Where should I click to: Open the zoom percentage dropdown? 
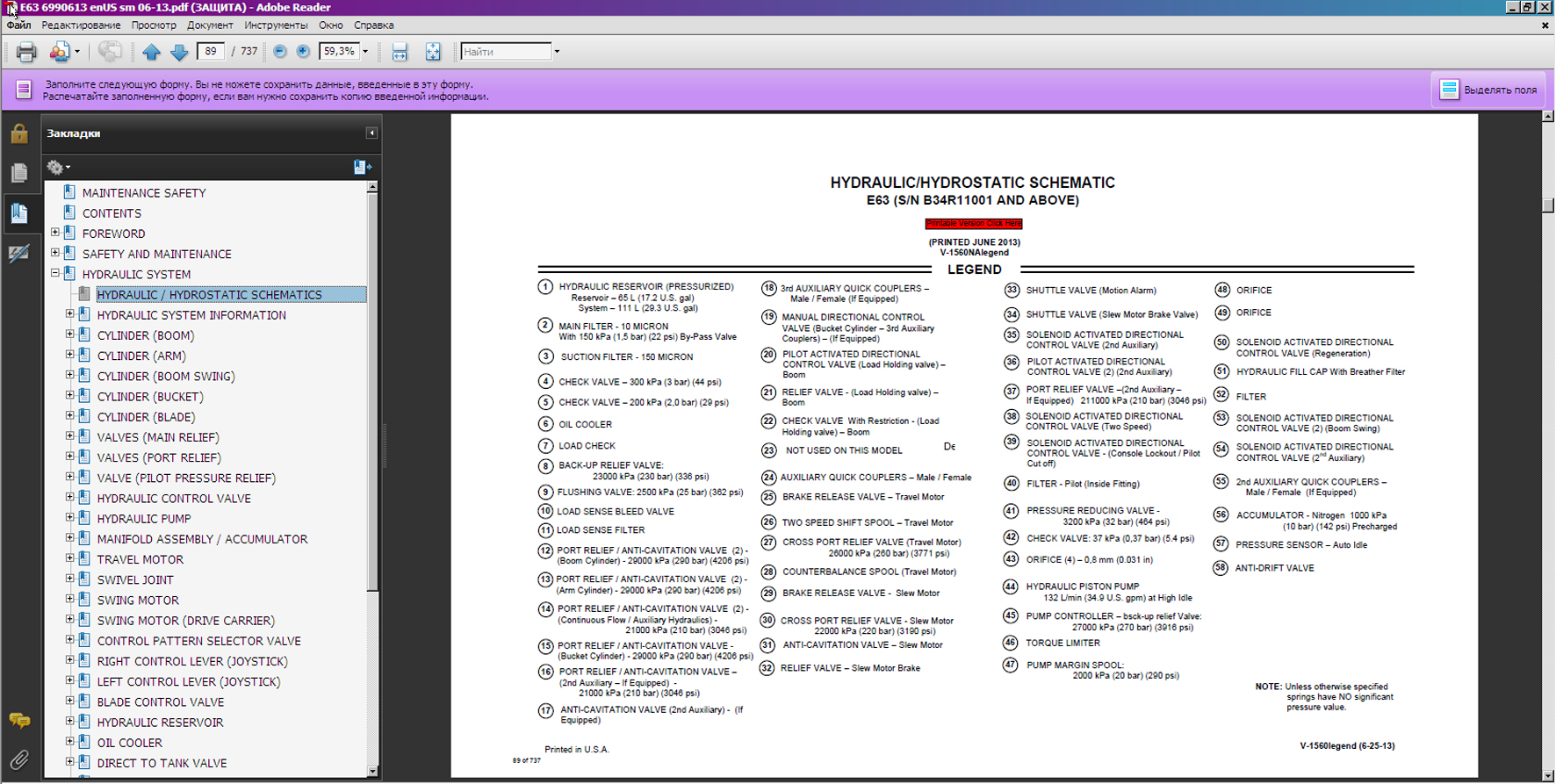[365, 52]
